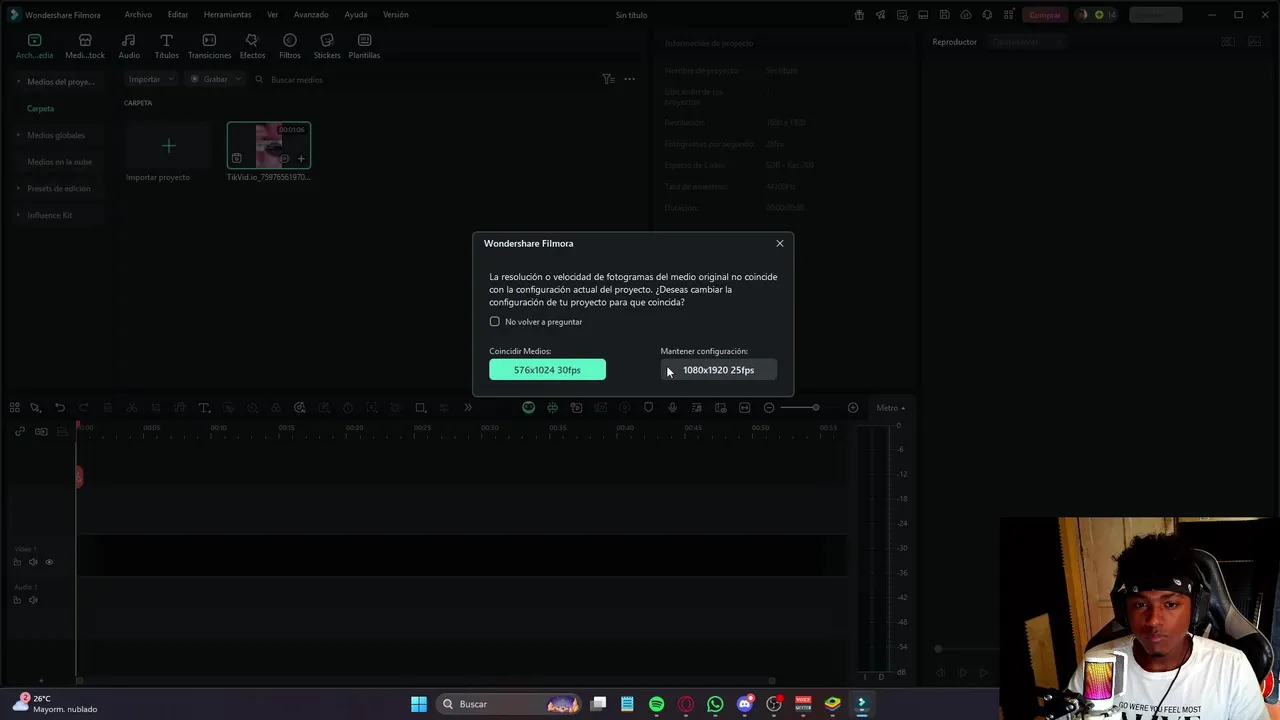Click the zoom in plus icon on timeline
Screen dimensions: 1280x720
point(853,408)
